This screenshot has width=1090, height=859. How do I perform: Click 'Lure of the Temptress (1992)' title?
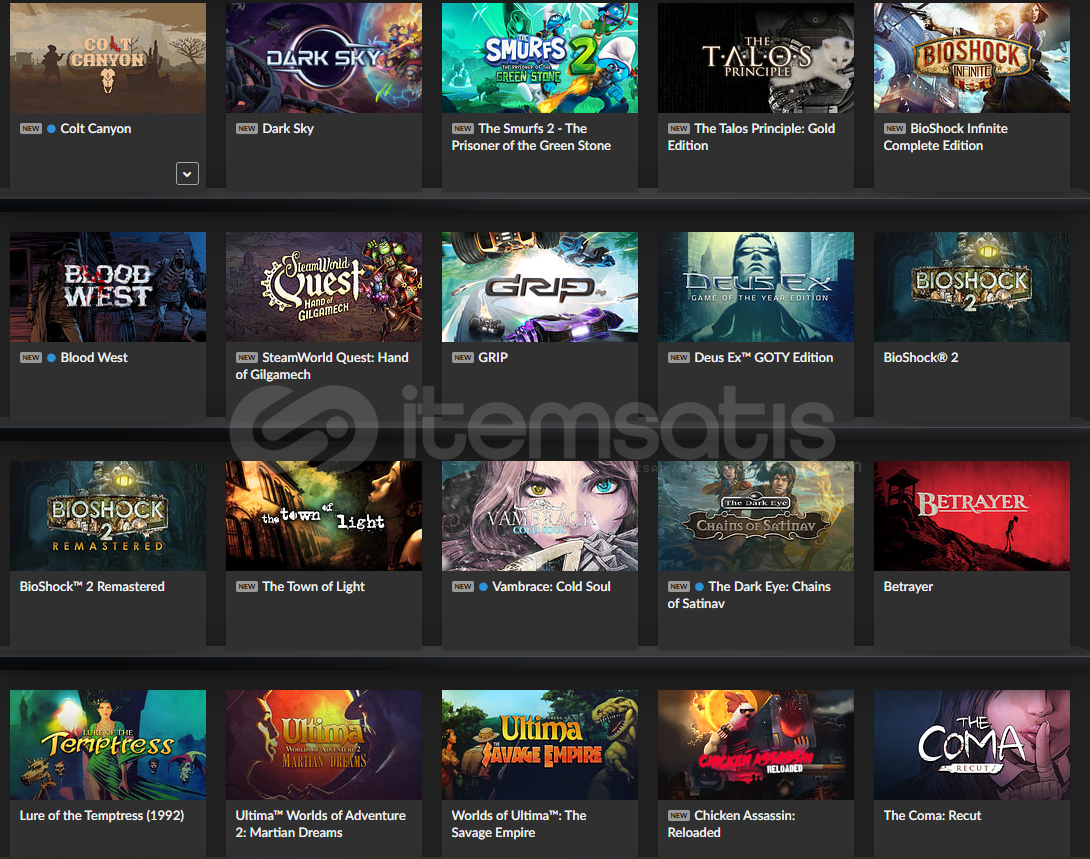pos(101,815)
